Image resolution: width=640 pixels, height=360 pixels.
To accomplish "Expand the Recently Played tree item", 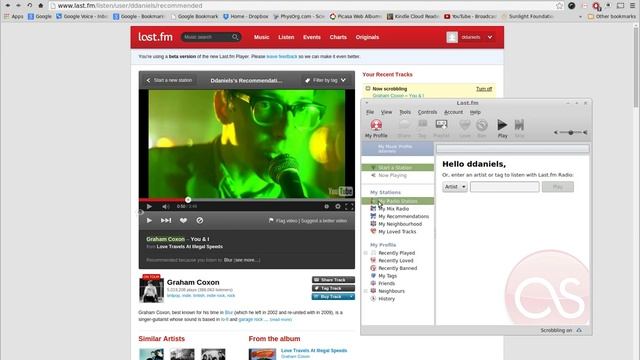I will (x=366, y=253).
